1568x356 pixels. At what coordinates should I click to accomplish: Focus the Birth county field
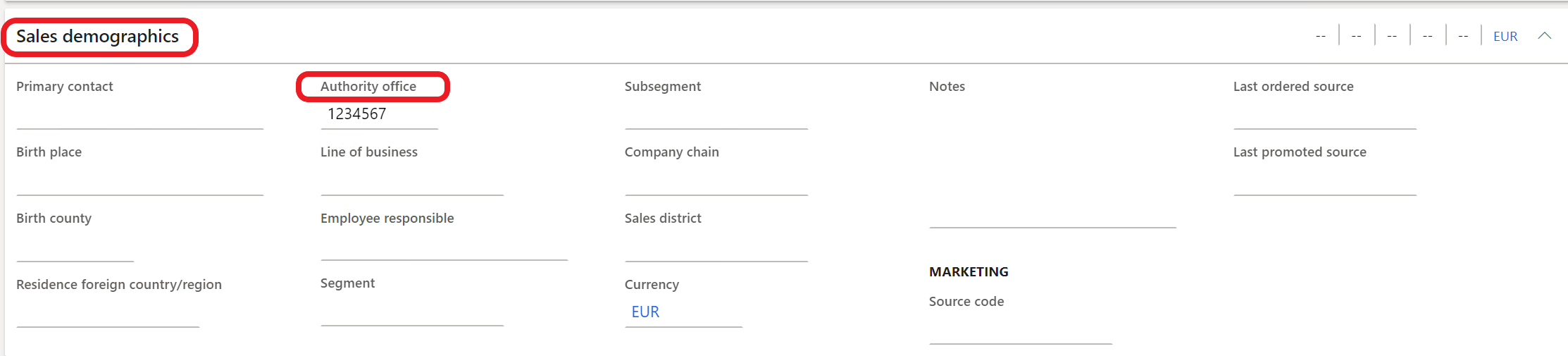tap(75, 247)
